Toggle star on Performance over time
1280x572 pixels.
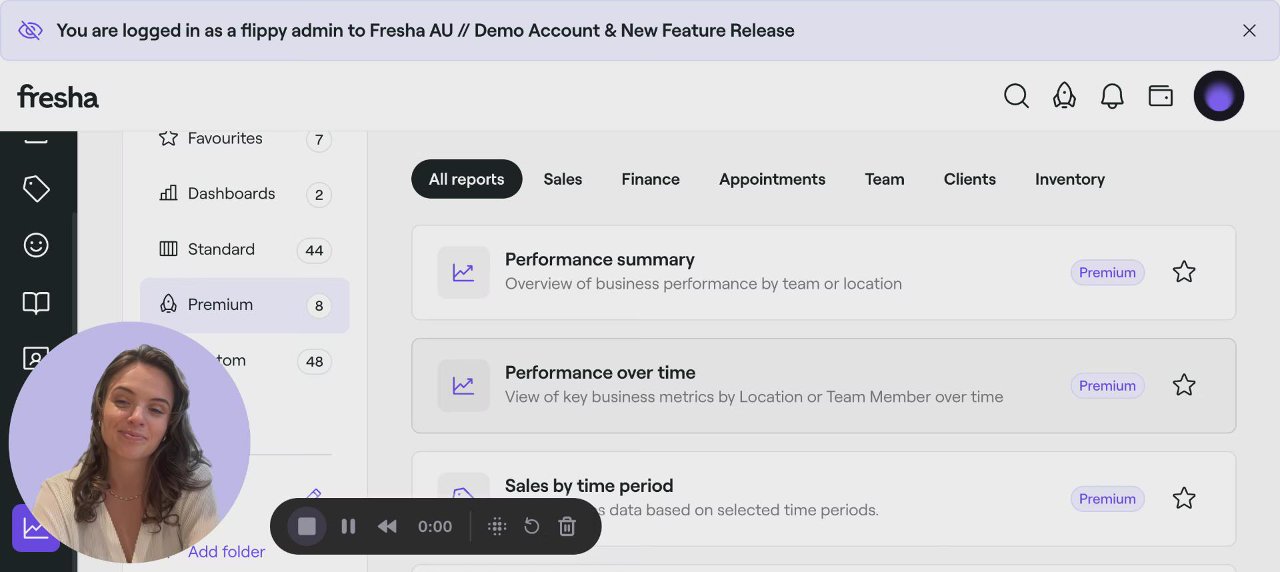(x=1184, y=385)
